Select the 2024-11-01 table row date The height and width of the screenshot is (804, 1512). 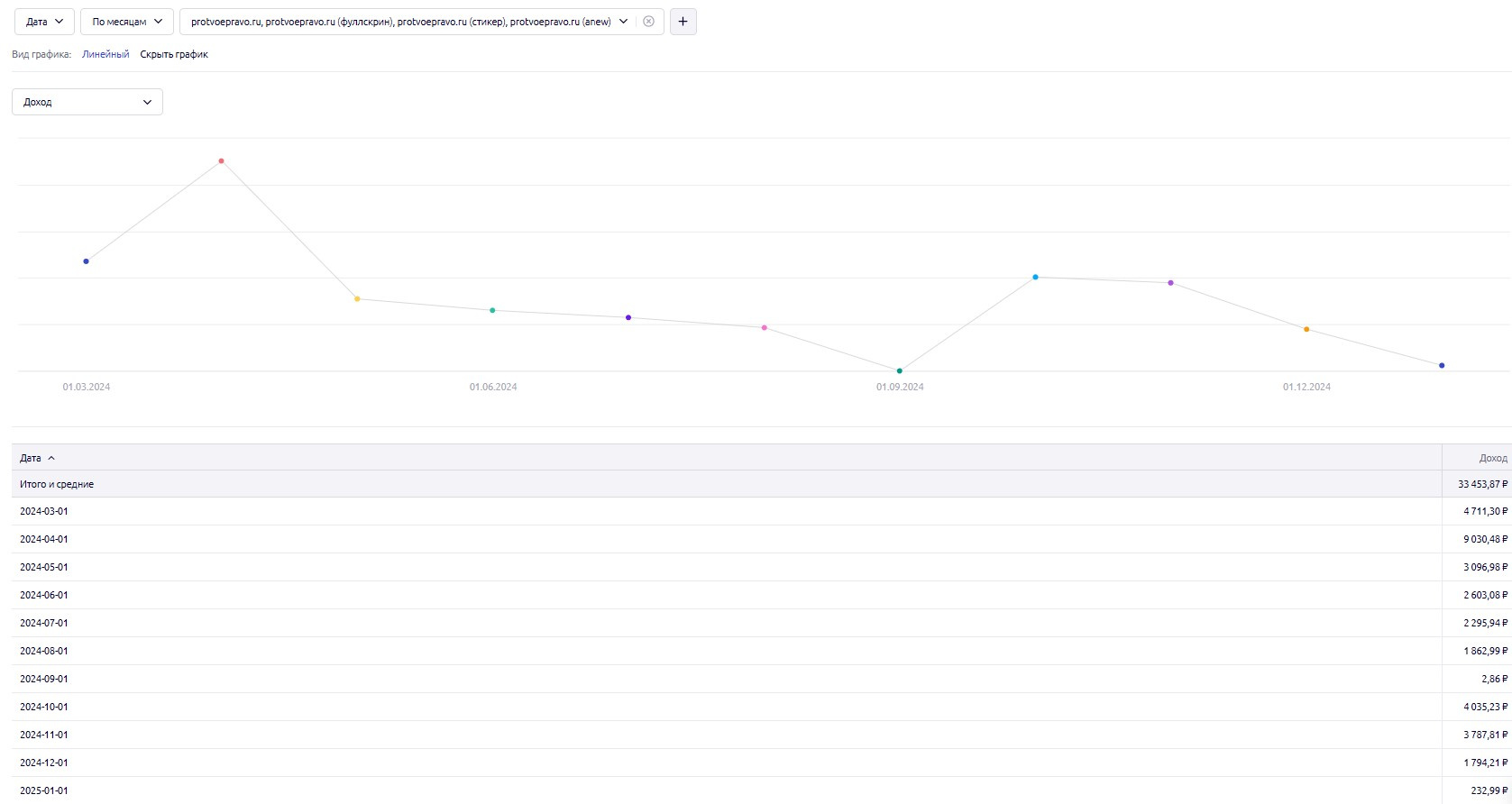44,735
